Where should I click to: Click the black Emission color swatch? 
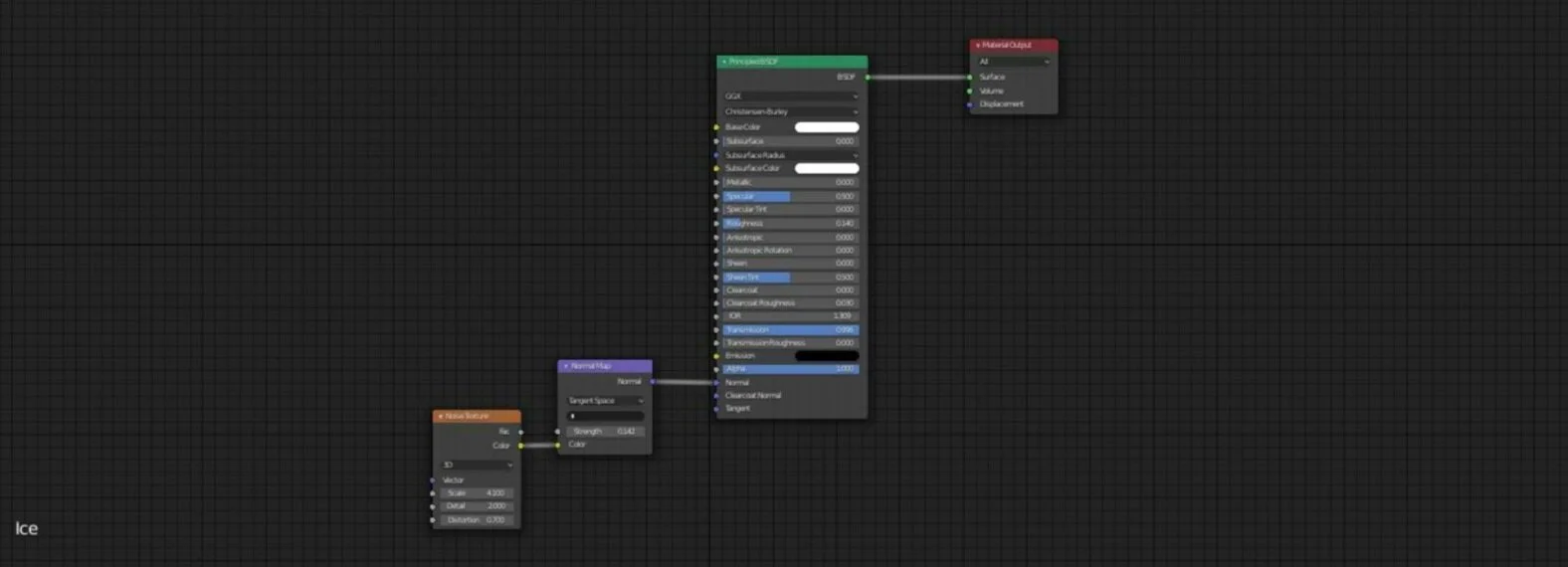click(x=827, y=356)
